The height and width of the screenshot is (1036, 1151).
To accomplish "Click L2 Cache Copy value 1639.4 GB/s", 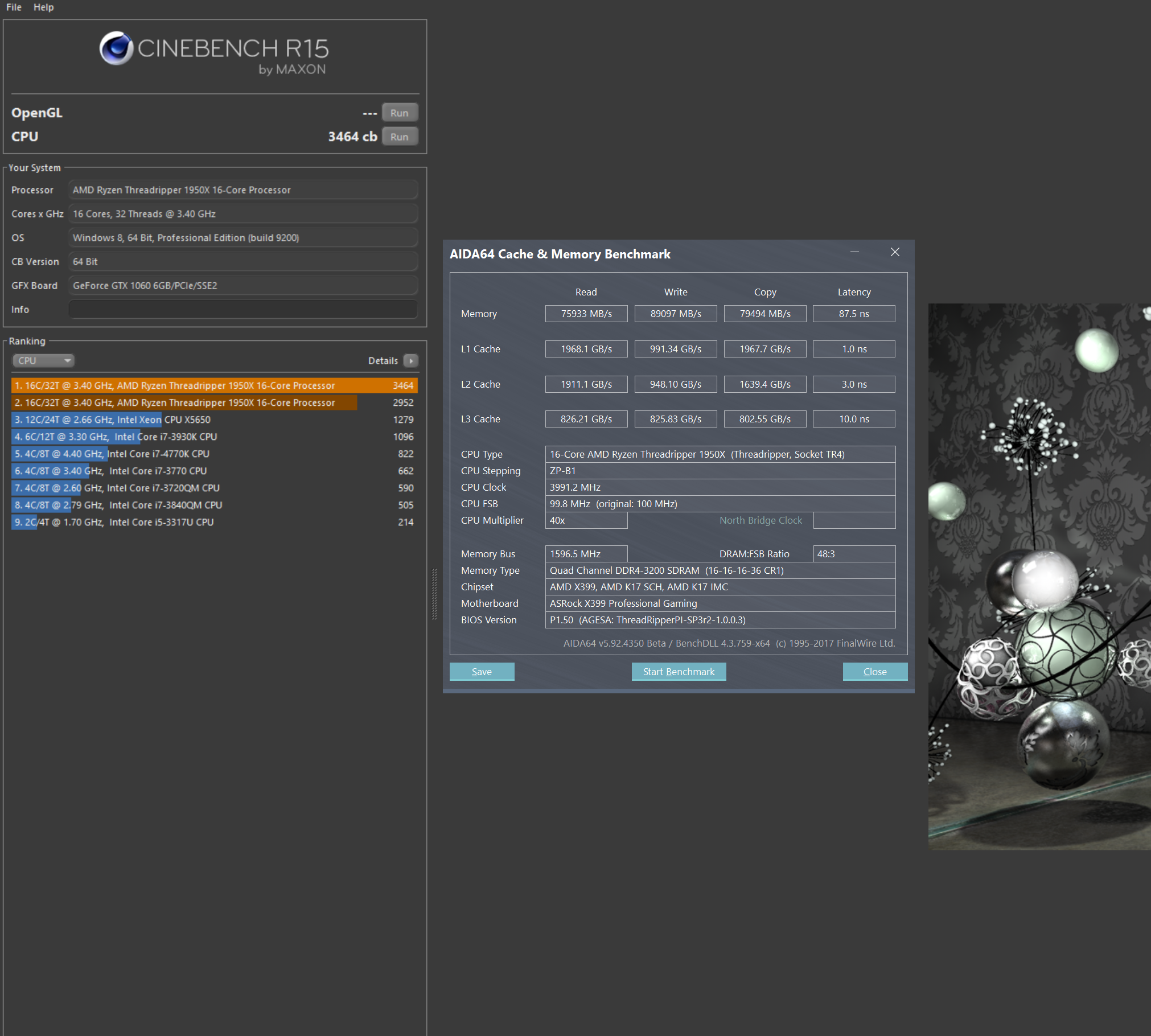I will pos(765,384).
